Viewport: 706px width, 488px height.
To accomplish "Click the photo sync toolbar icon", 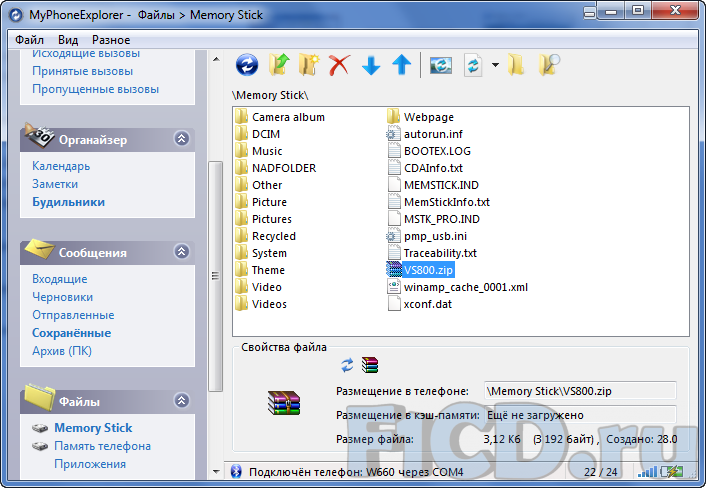I will coord(441,66).
